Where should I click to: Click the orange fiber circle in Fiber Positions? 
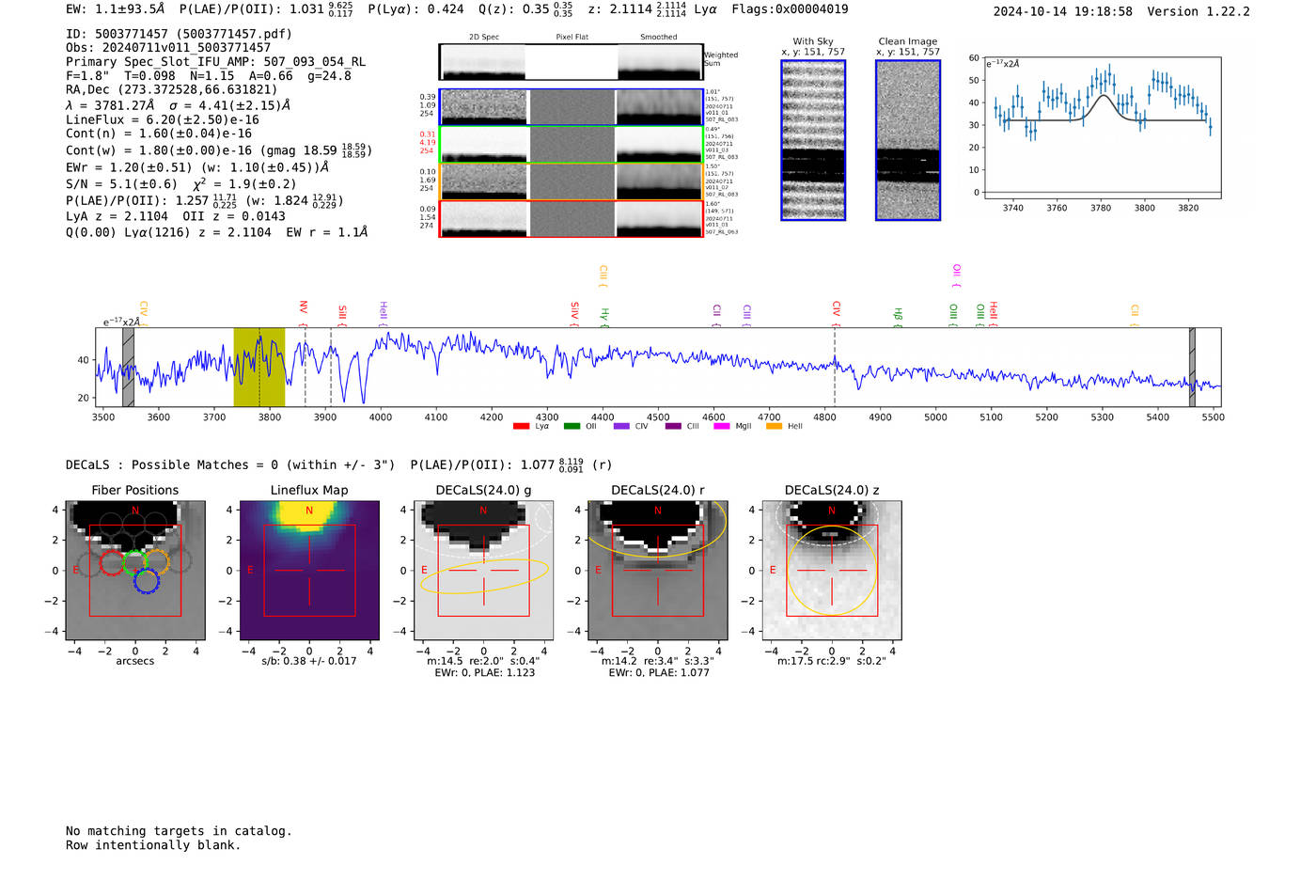(x=157, y=562)
